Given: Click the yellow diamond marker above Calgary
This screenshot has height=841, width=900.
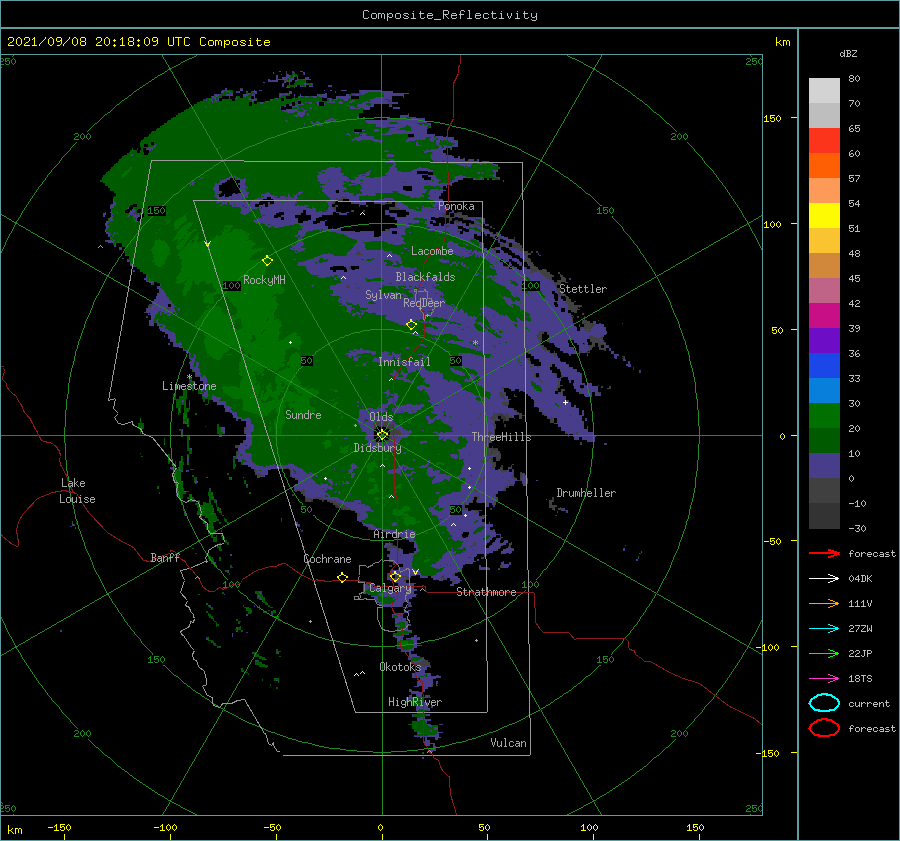Looking at the screenshot, I should point(395,576).
